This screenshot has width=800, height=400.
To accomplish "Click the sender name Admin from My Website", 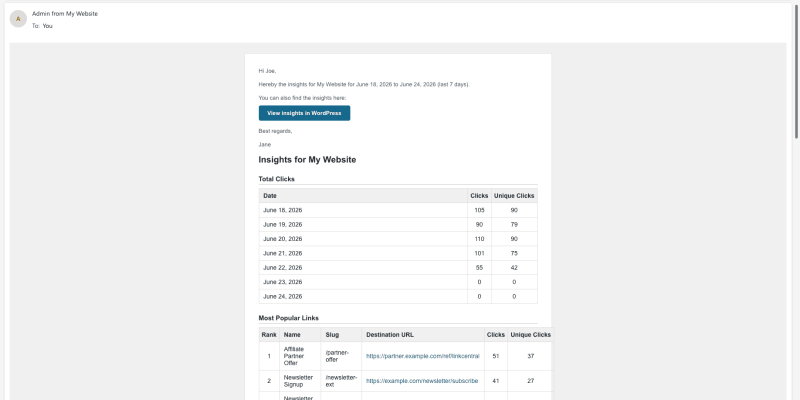I will tap(65, 14).
